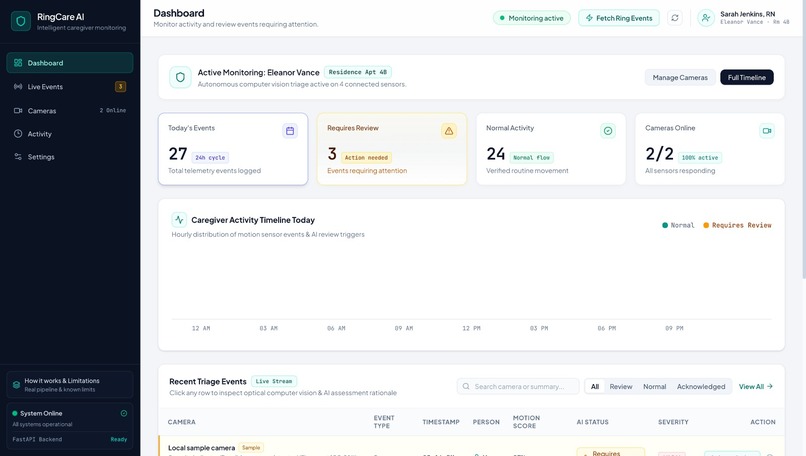Click the AI STATUS column header

click(592, 422)
